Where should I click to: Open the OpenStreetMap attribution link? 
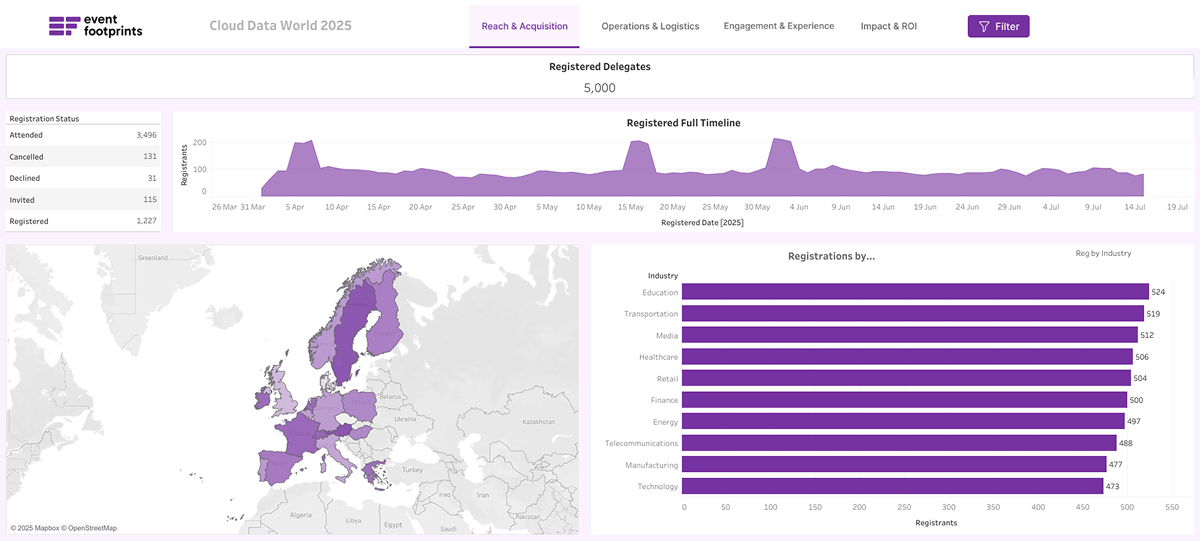93,528
